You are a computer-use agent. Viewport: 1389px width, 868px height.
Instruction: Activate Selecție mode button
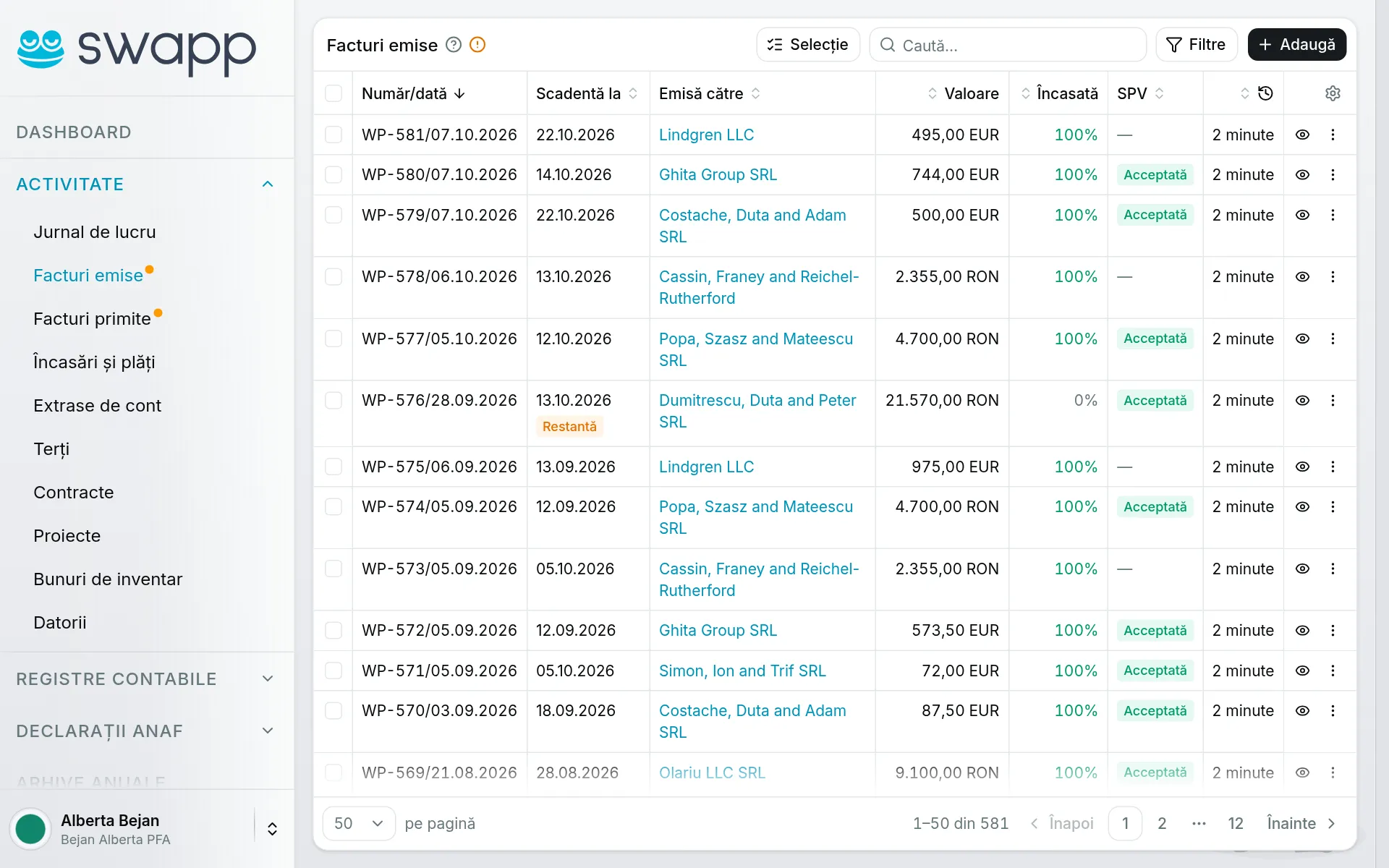(x=808, y=45)
